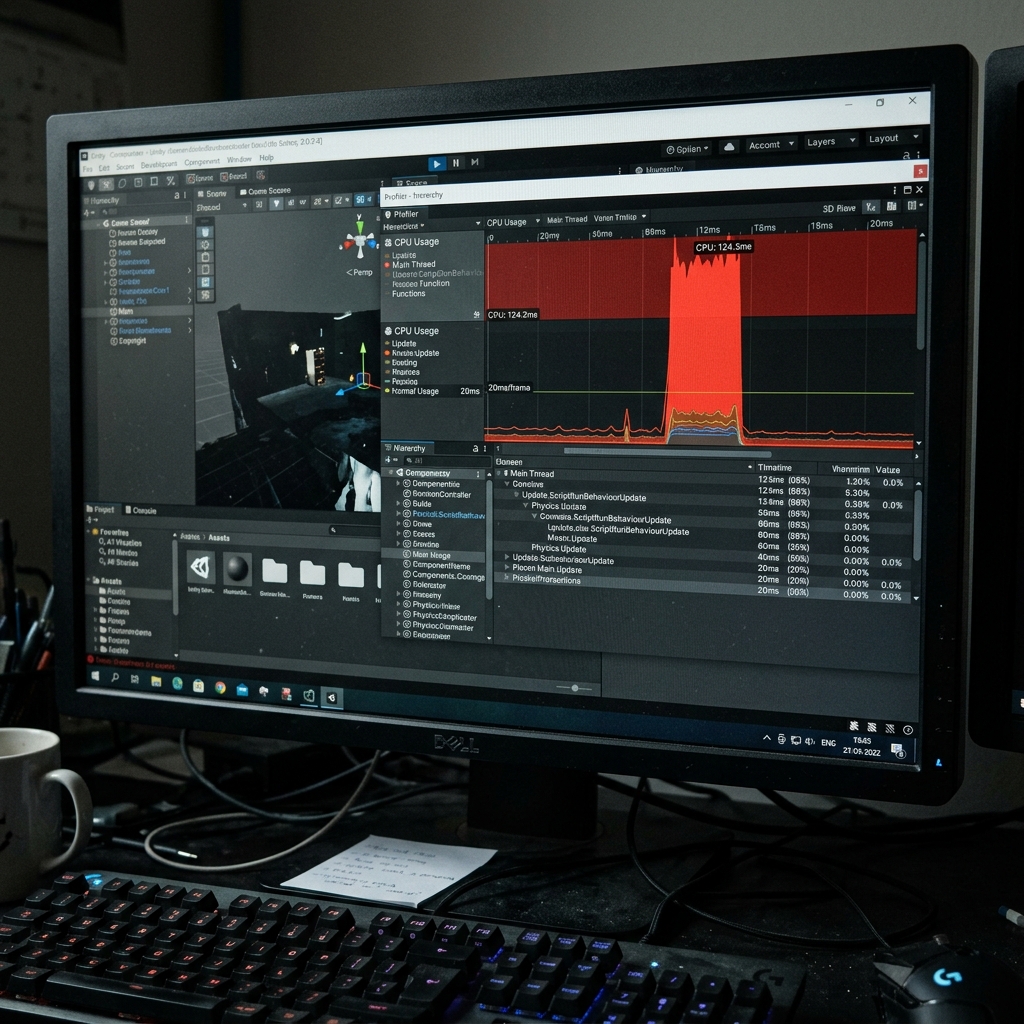Open the Accomt dropdown
Screen dimensions: 1024x1024
click(x=771, y=144)
